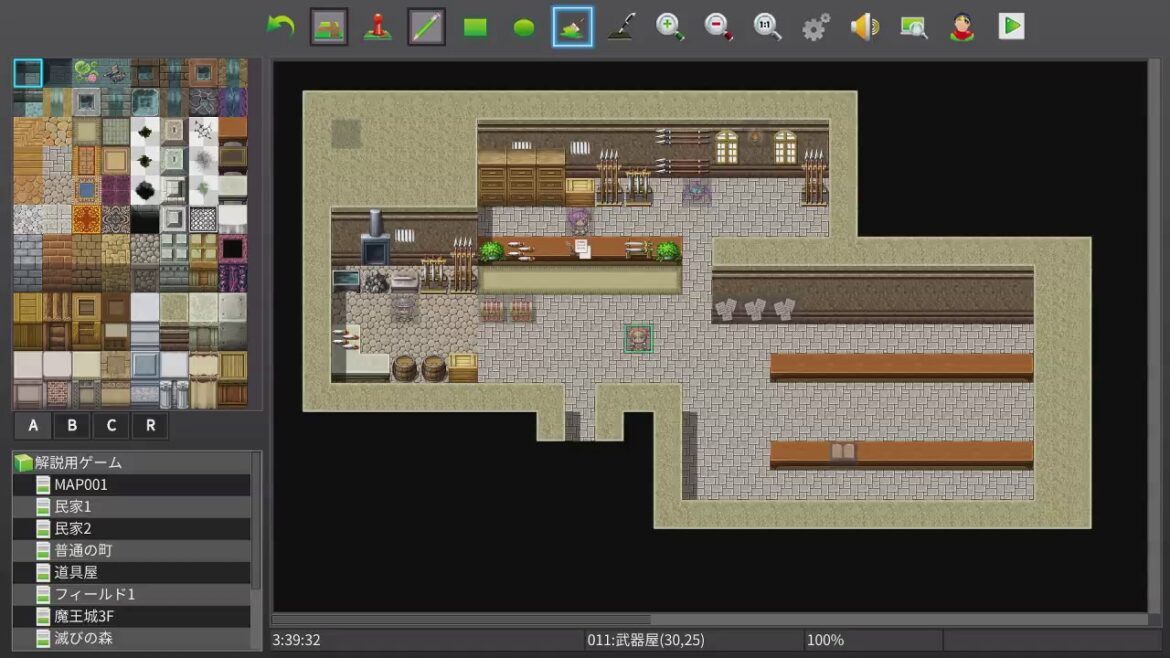Open the Character Generator

tap(961, 27)
